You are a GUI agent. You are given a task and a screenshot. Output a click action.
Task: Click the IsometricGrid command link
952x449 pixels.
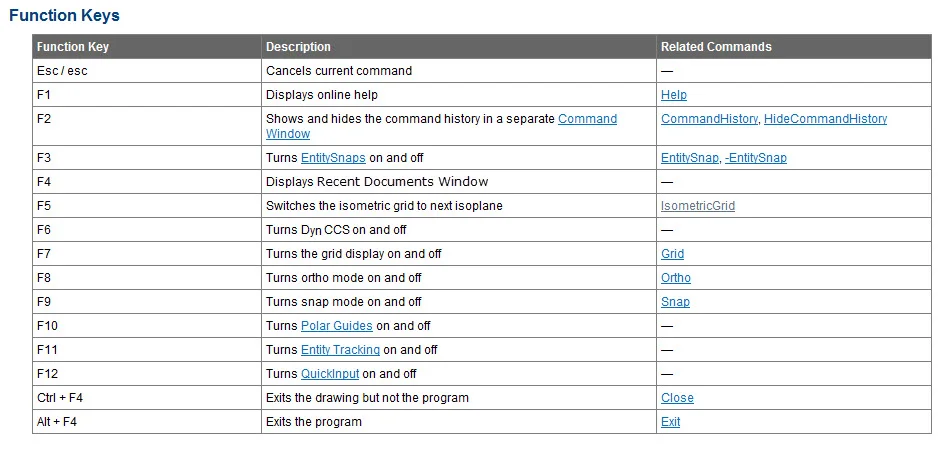coord(697,206)
